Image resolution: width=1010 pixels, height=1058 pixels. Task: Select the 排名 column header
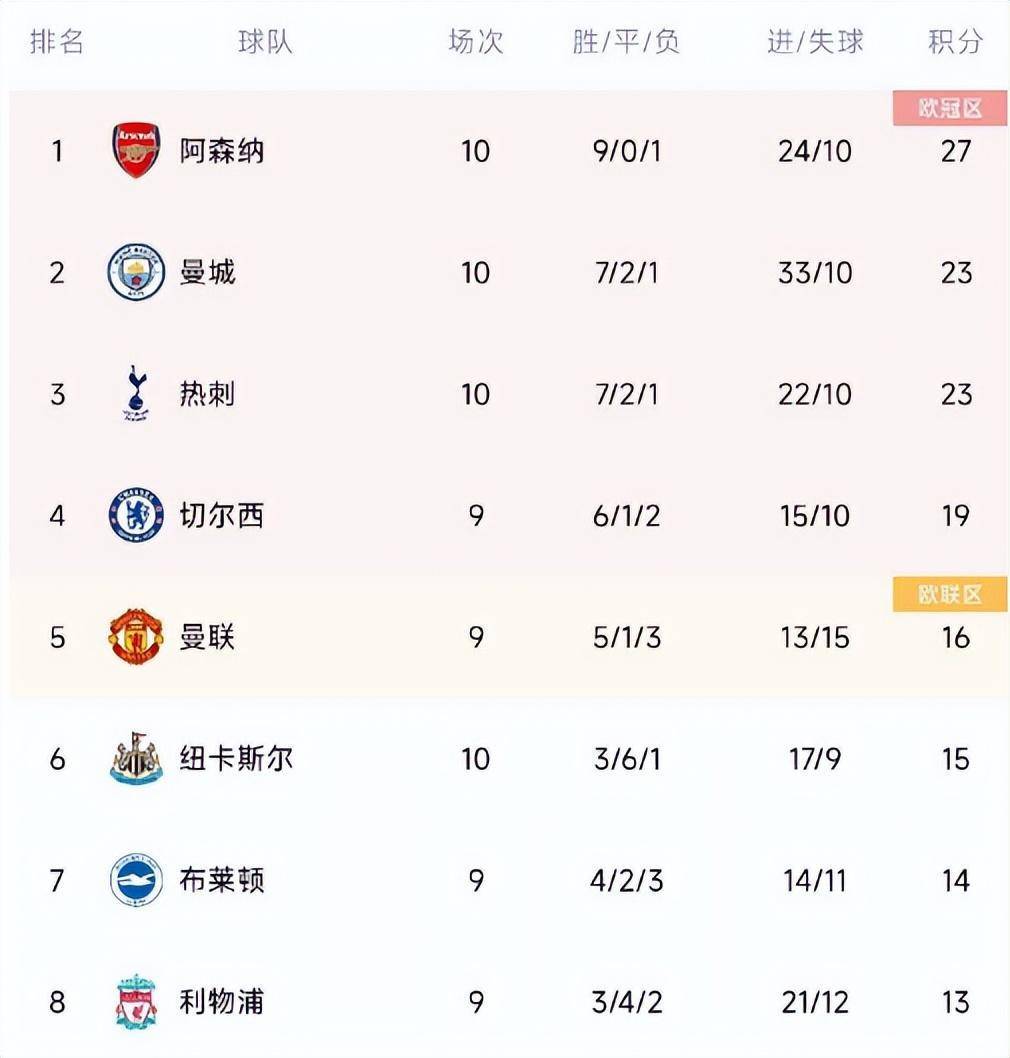pos(57,42)
